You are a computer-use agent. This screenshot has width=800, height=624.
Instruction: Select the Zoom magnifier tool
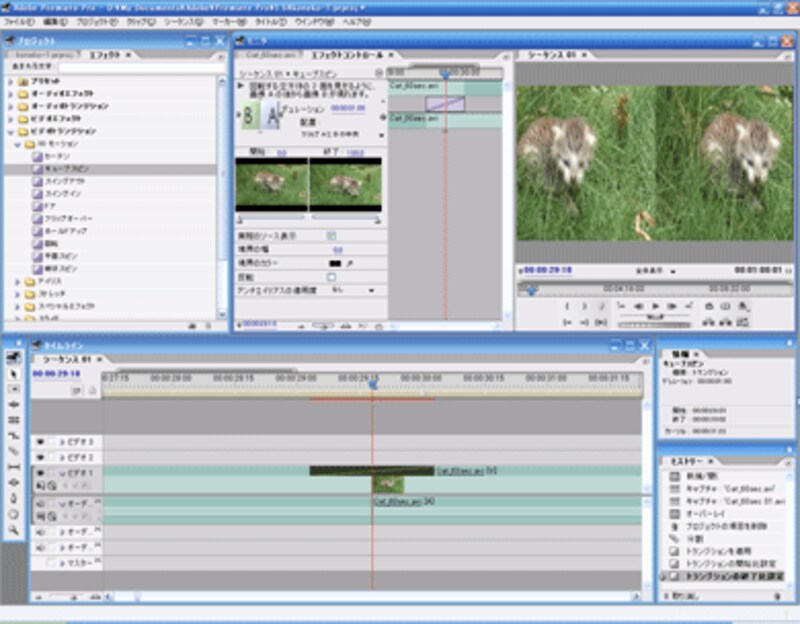tap(14, 528)
